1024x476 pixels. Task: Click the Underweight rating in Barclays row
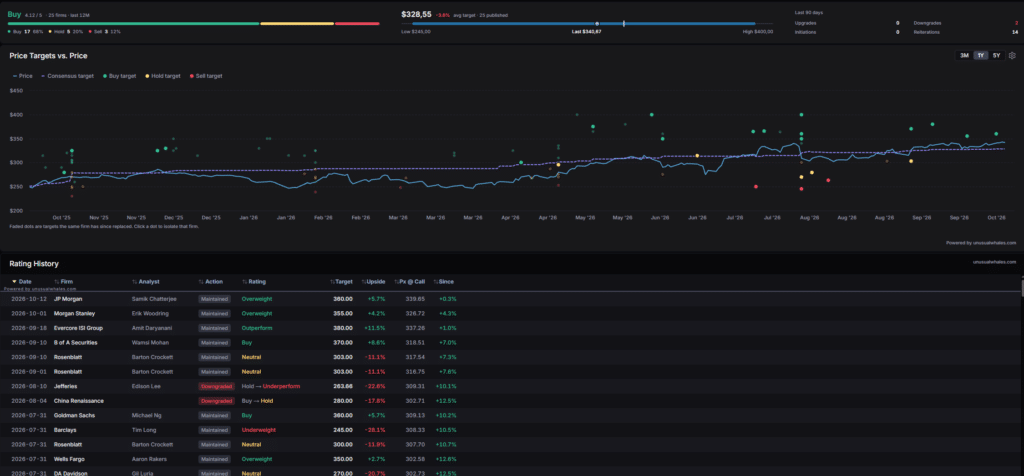point(259,430)
